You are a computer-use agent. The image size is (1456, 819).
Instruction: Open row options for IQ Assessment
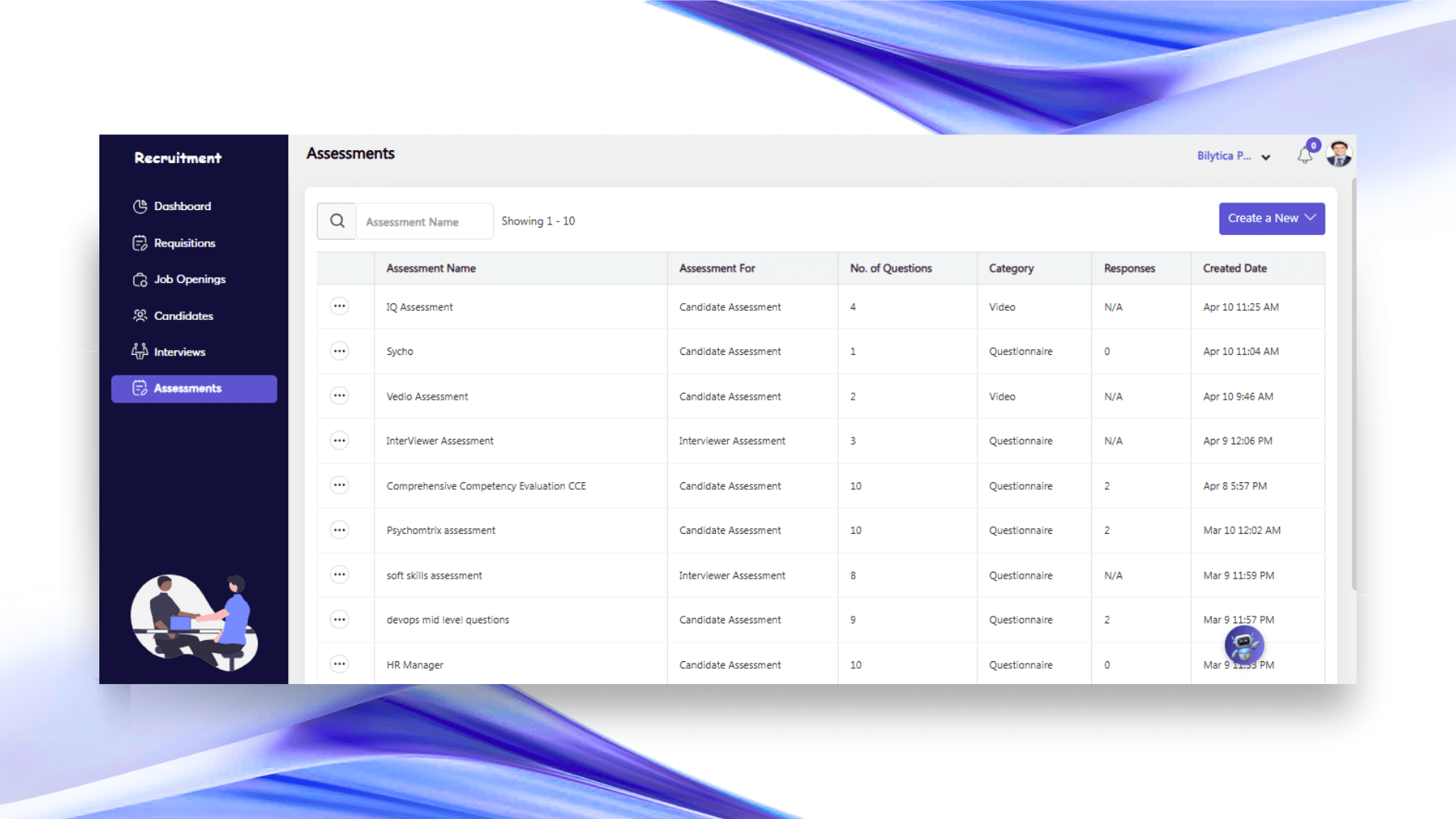coord(339,306)
